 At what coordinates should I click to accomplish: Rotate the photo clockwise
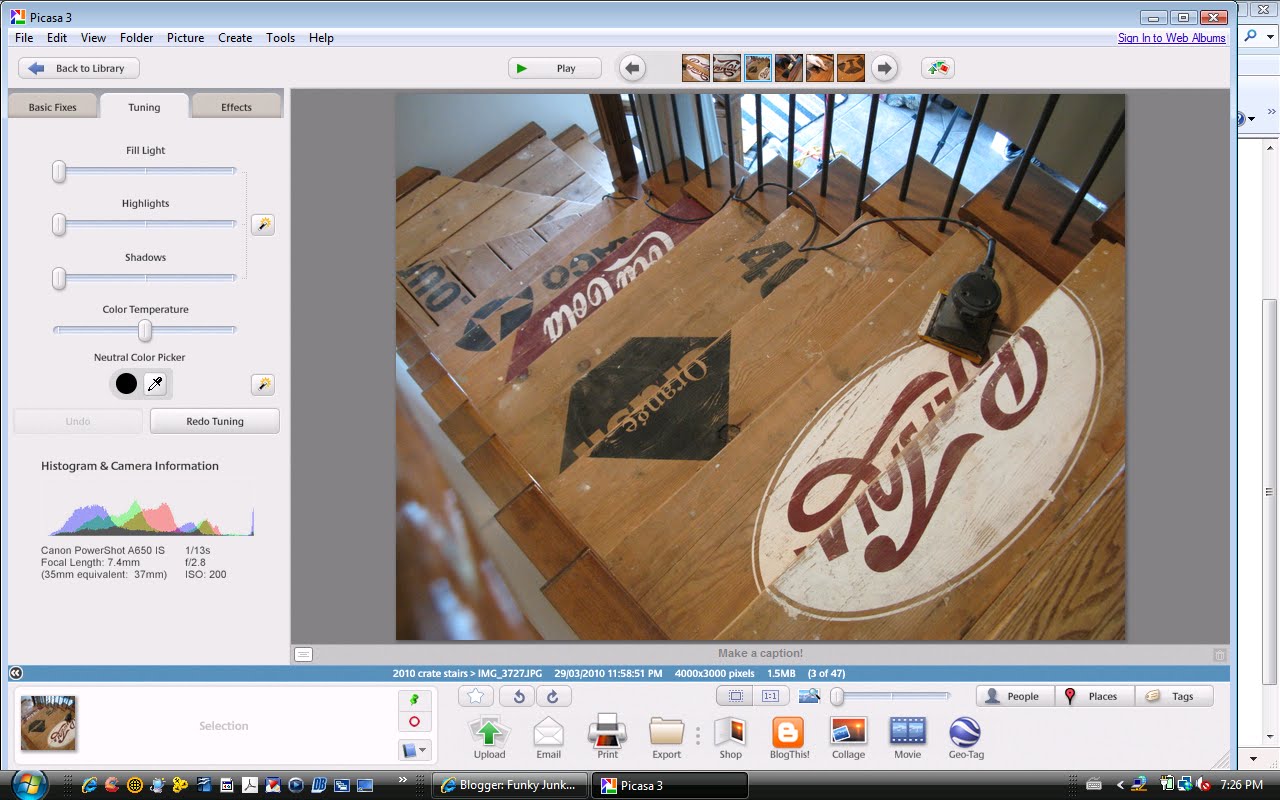[x=552, y=696]
